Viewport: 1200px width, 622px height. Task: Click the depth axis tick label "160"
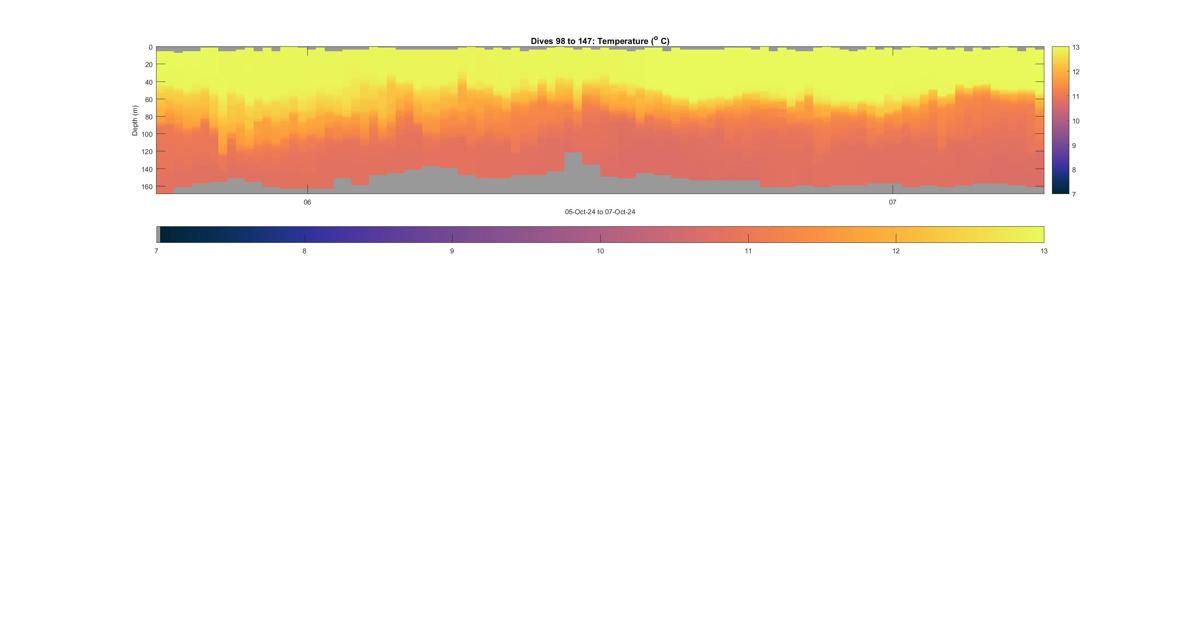(x=147, y=186)
